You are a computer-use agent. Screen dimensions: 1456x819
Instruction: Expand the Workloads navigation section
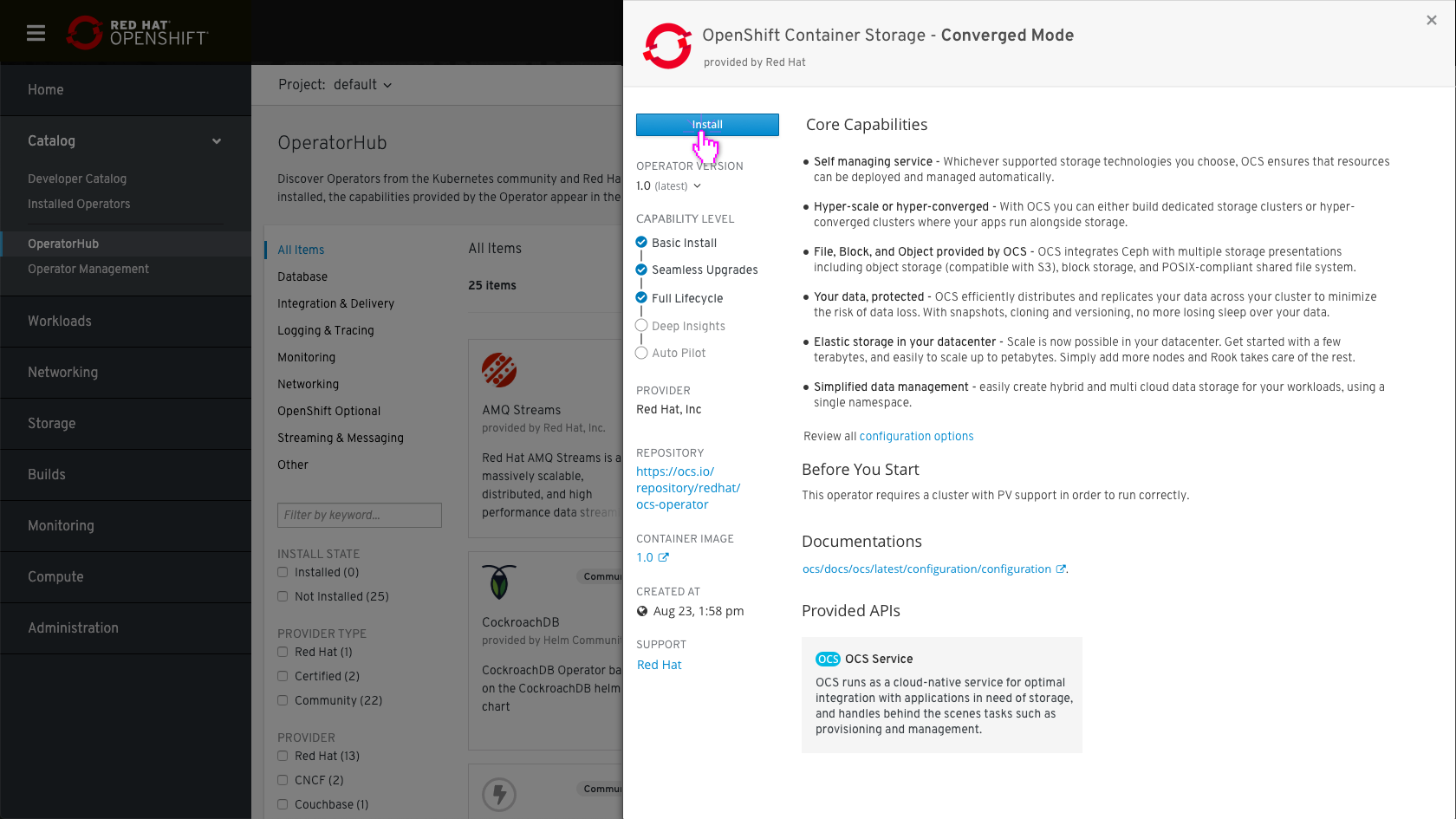pos(126,322)
